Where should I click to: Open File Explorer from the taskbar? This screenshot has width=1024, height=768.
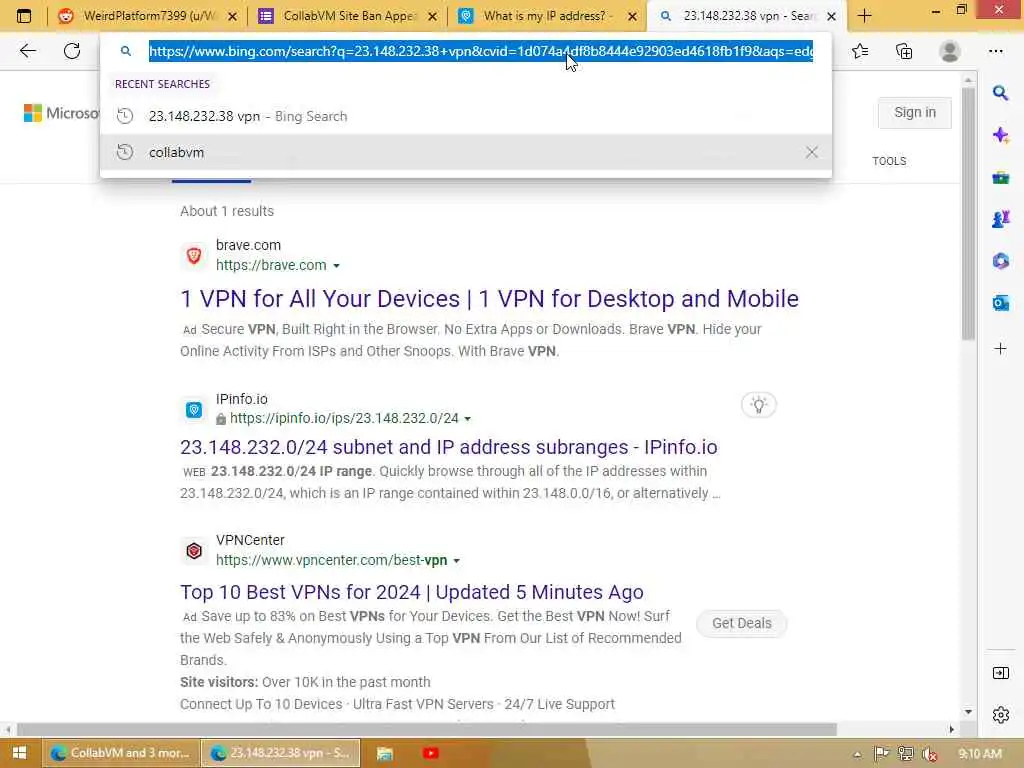pyautogui.click(x=385, y=753)
